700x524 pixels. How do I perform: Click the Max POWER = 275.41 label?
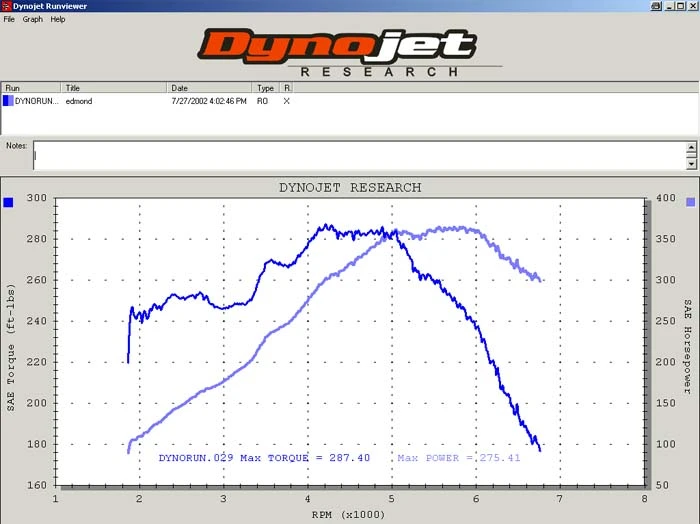coord(459,458)
